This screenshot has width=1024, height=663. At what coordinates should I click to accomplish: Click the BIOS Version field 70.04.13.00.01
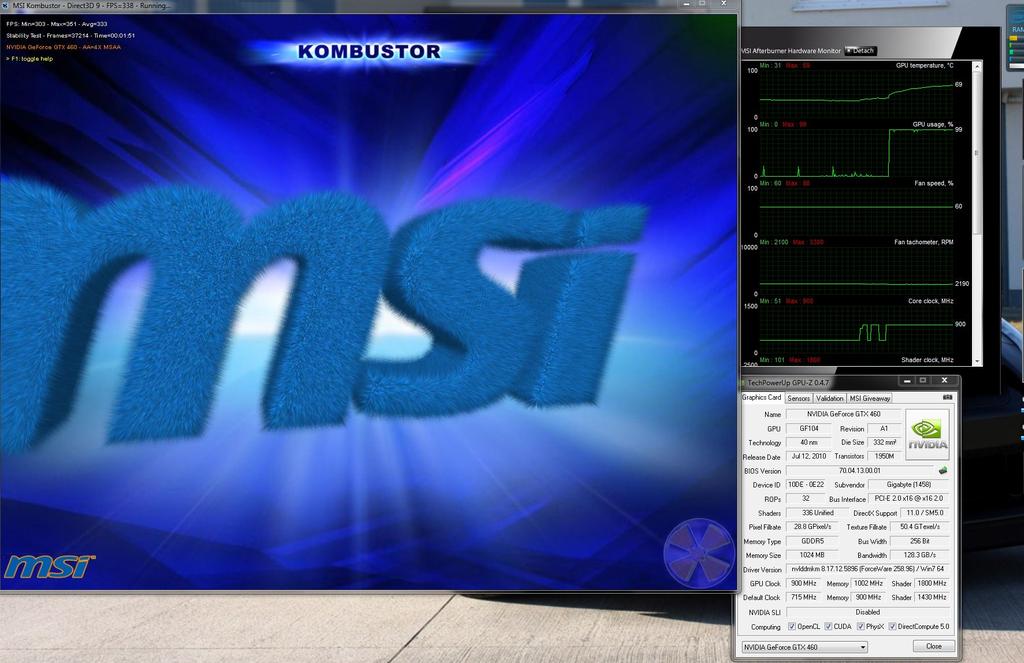pyautogui.click(x=859, y=470)
